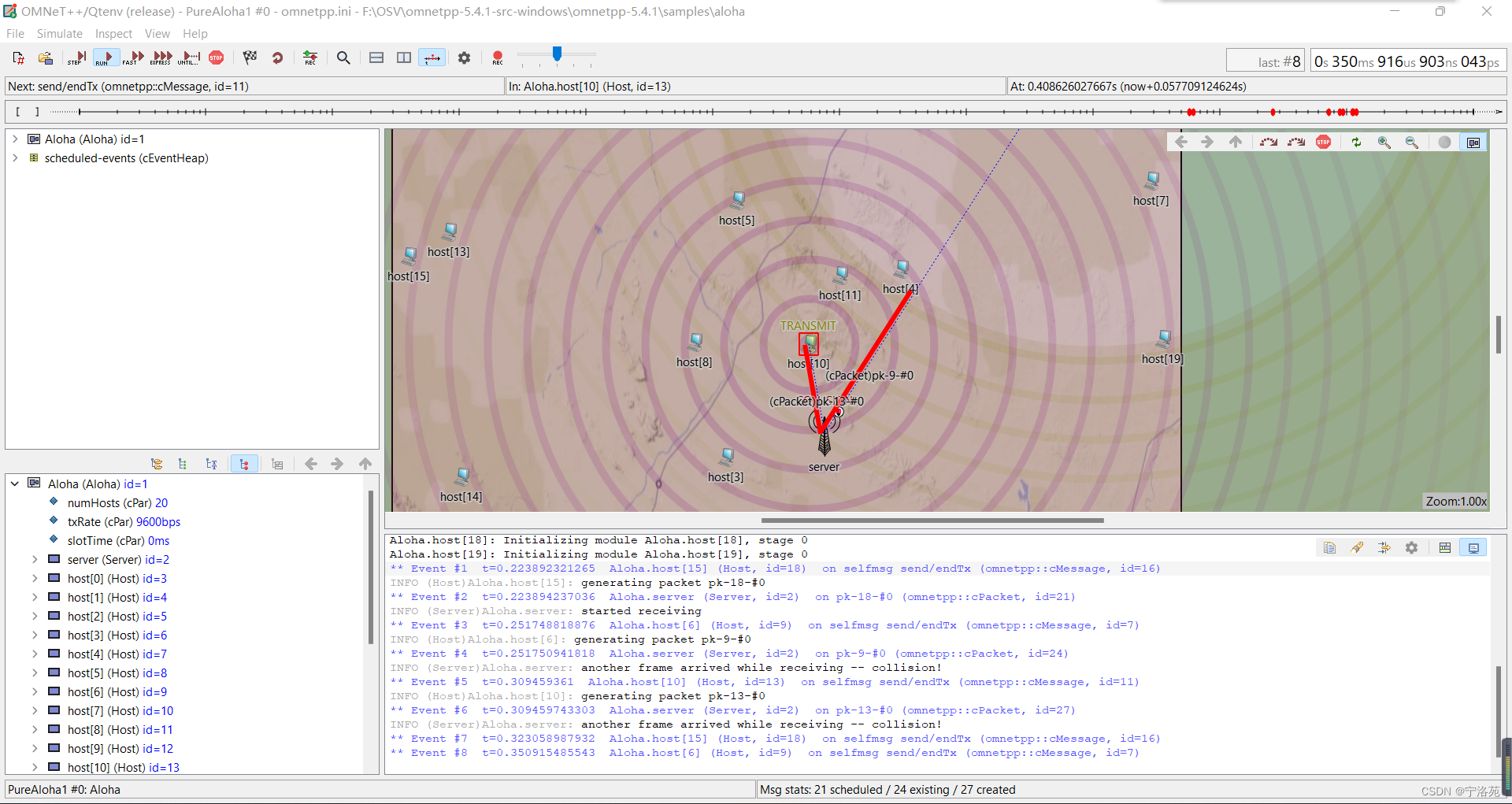Toggle the children-mode tree view button
The image size is (1512, 804).
point(244,464)
